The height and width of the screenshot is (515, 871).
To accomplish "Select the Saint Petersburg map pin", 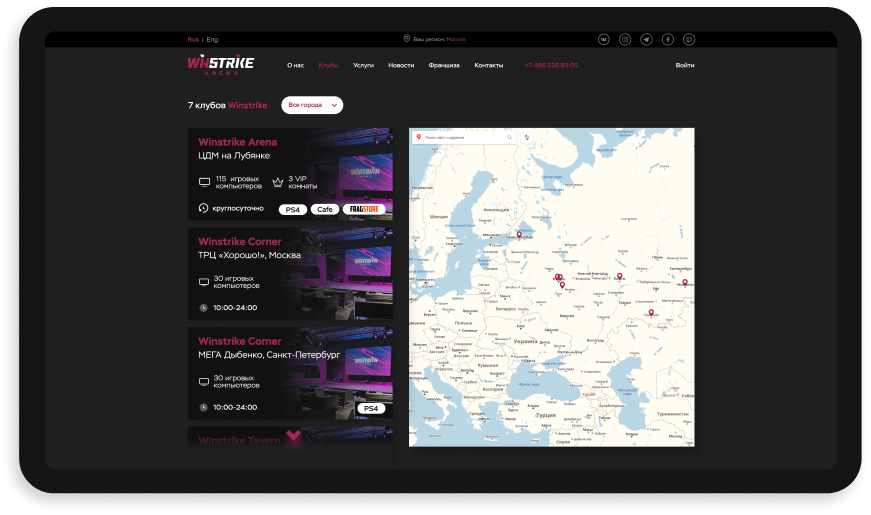I will coord(519,235).
